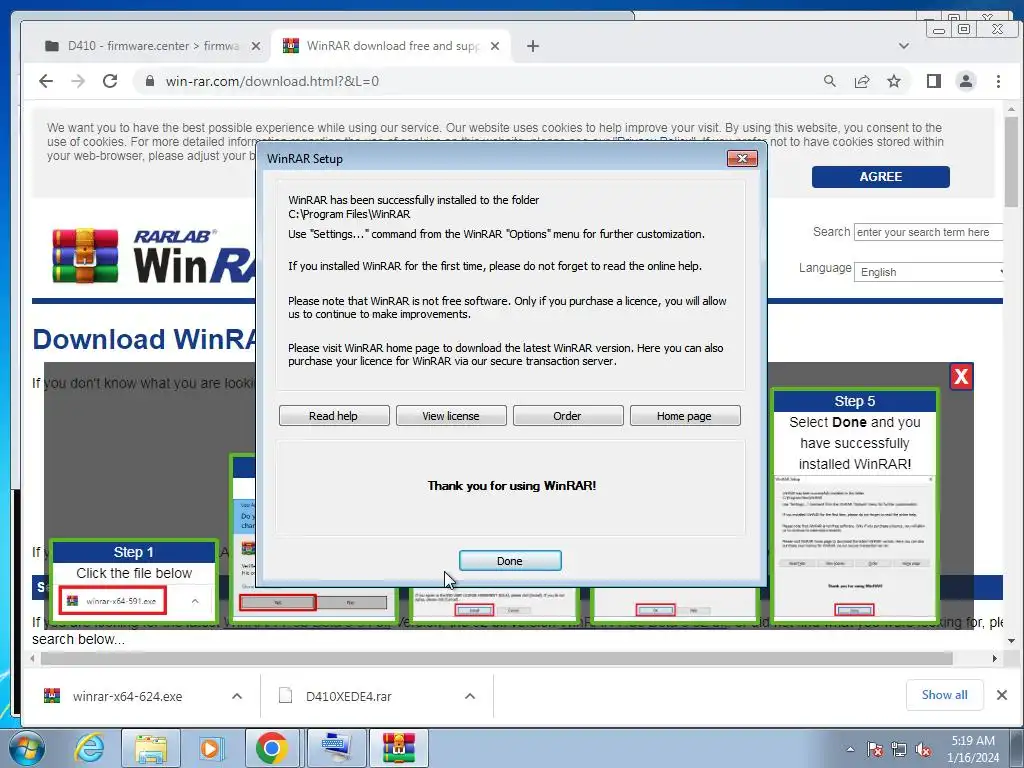Accept cookies with AGREE button
The width and height of the screenshot is (1024, 768).
pos(880,176)
